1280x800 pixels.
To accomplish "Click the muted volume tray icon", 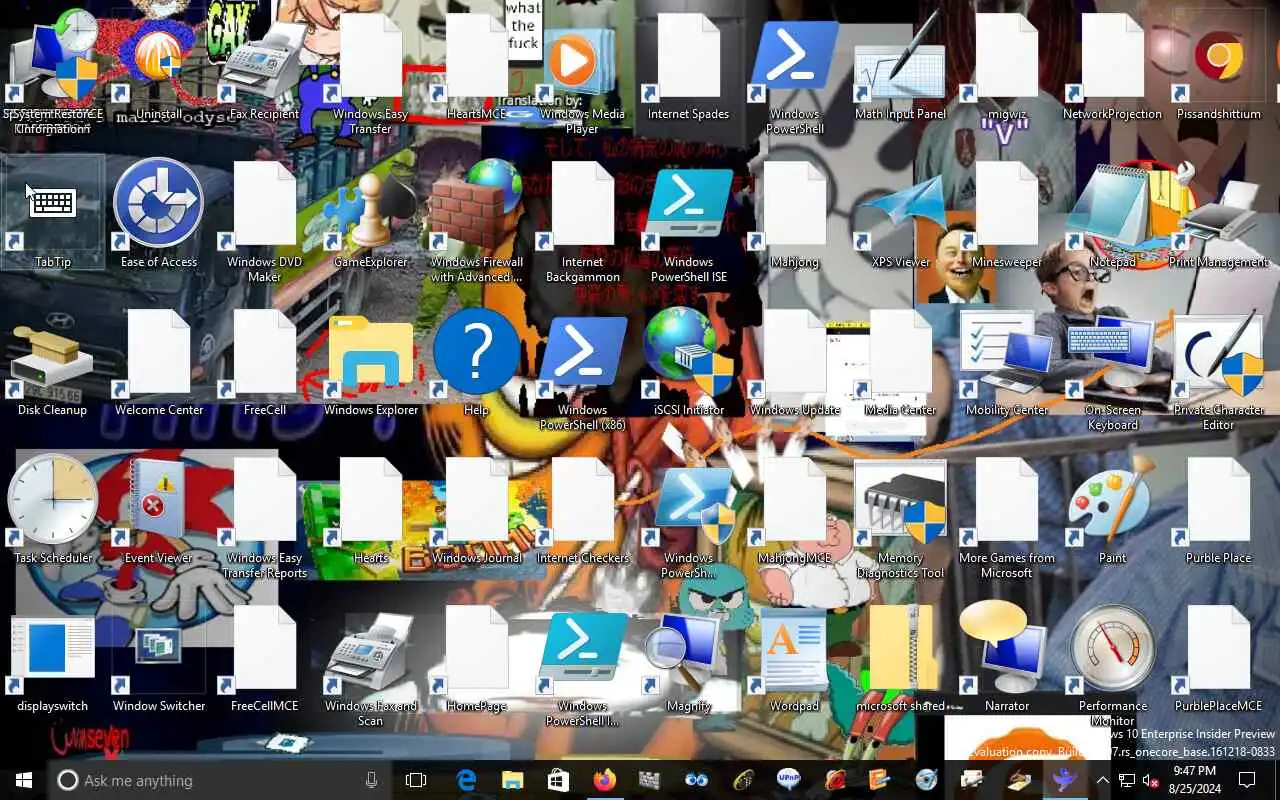I will pyautogui.click(x=1150, y=780).
